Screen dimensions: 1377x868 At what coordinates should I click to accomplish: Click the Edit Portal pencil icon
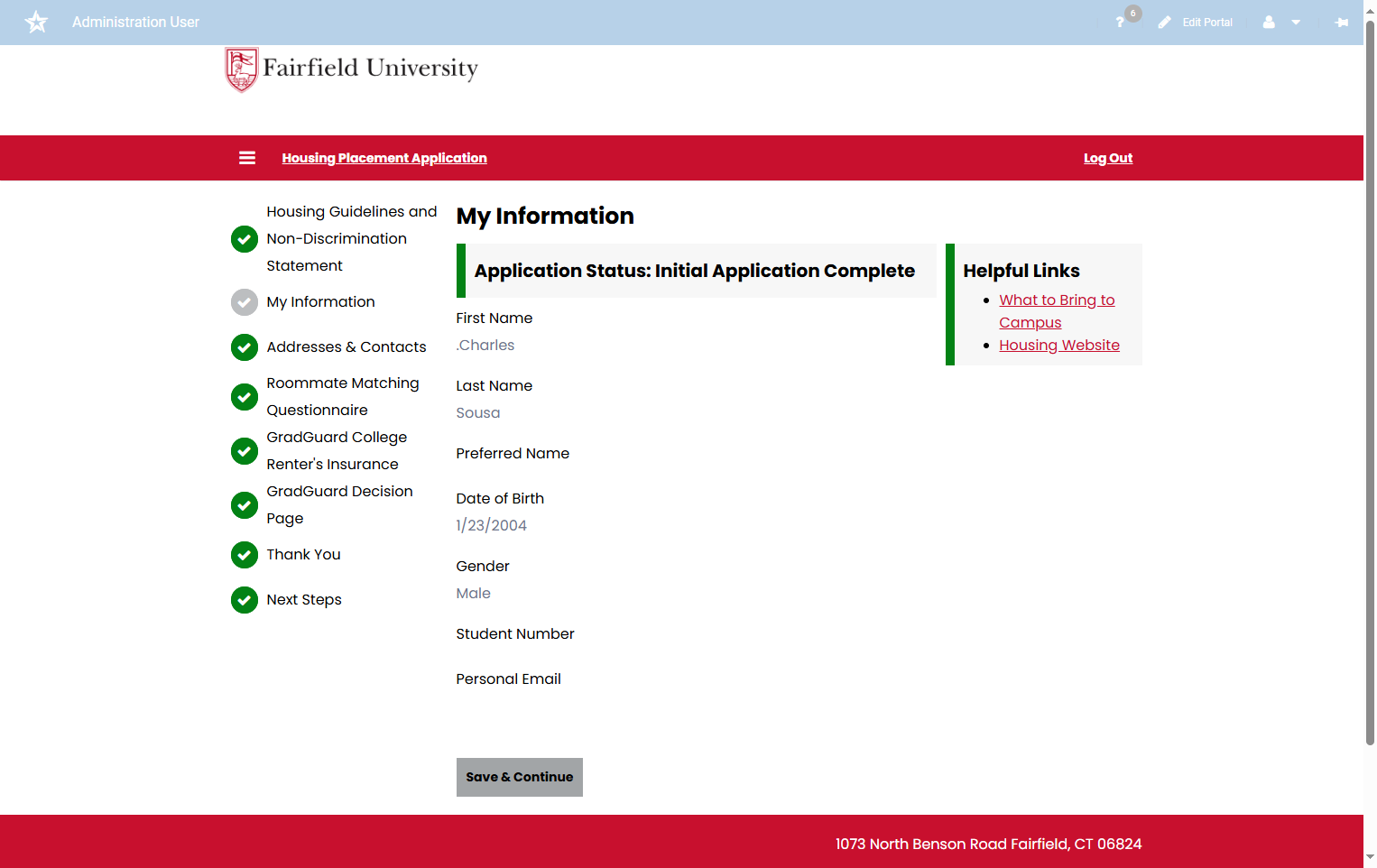pyautogui.click(x=1165, y=23)
